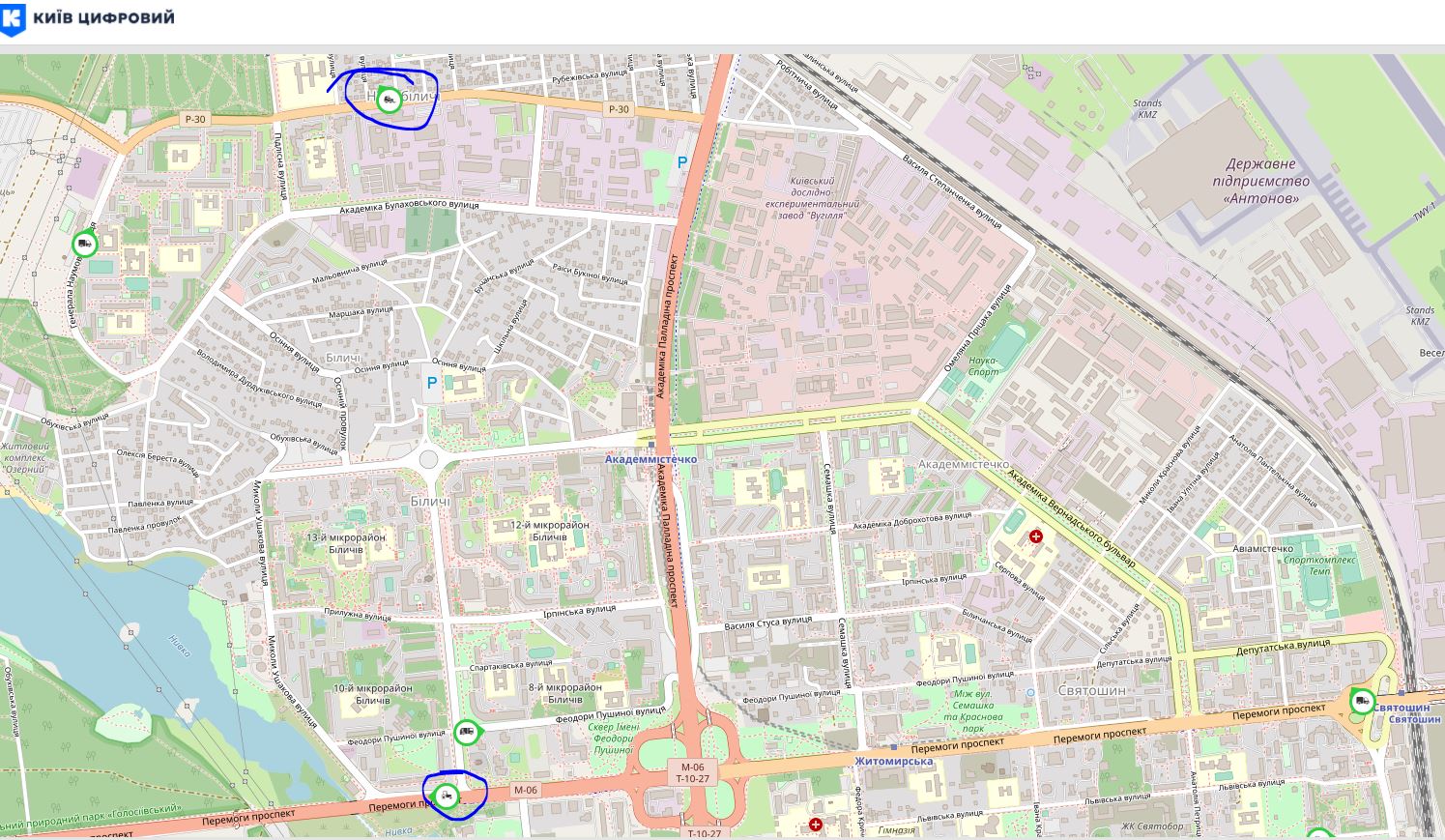Click the parking icon near Осіння вулиця
Viewport: 1445px width, 840px height.
coord(432,383)
